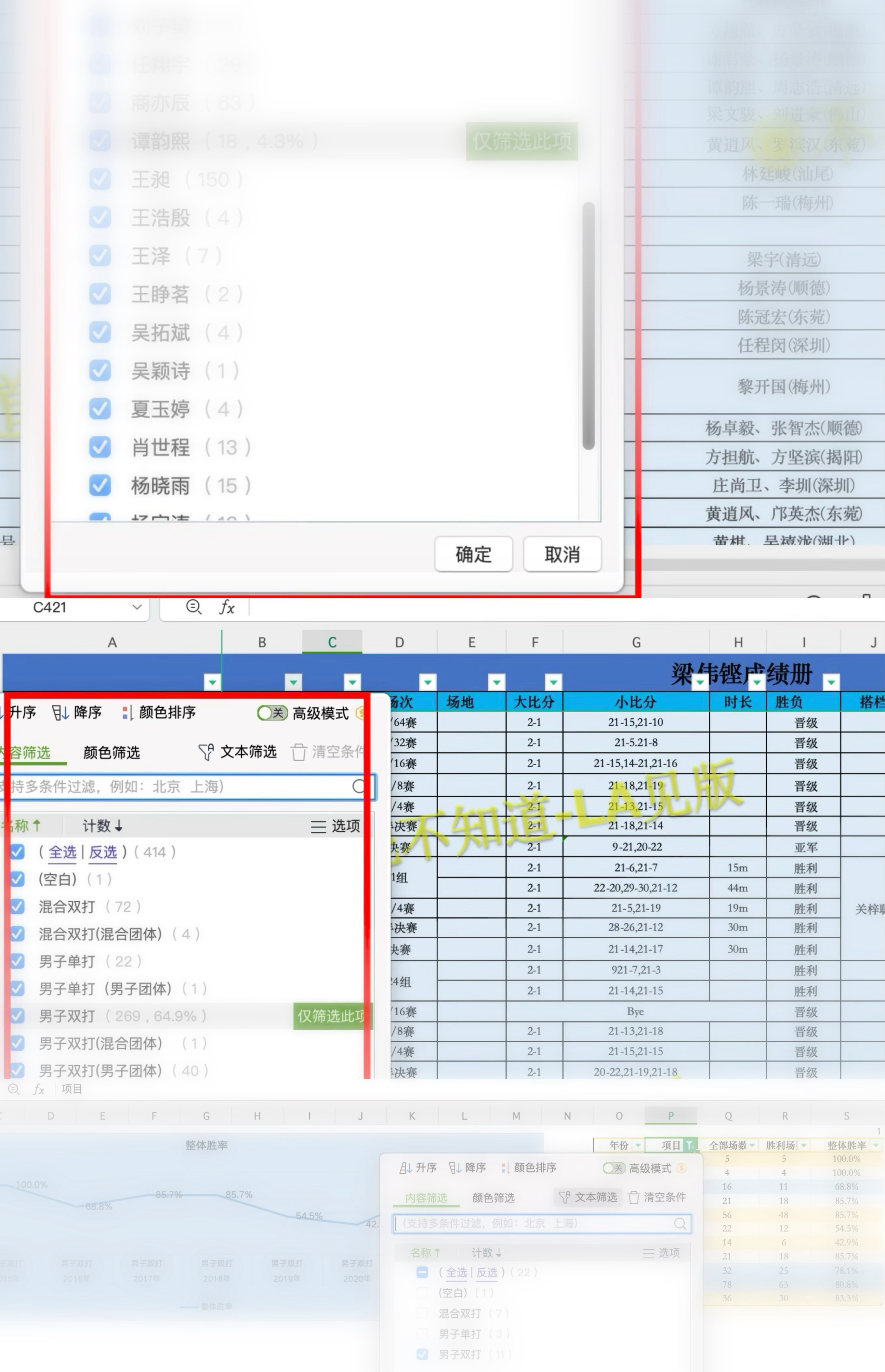885x1372 pixels.
Task: Check the 男子单打 (3) checkbox
Action: 422,1334
